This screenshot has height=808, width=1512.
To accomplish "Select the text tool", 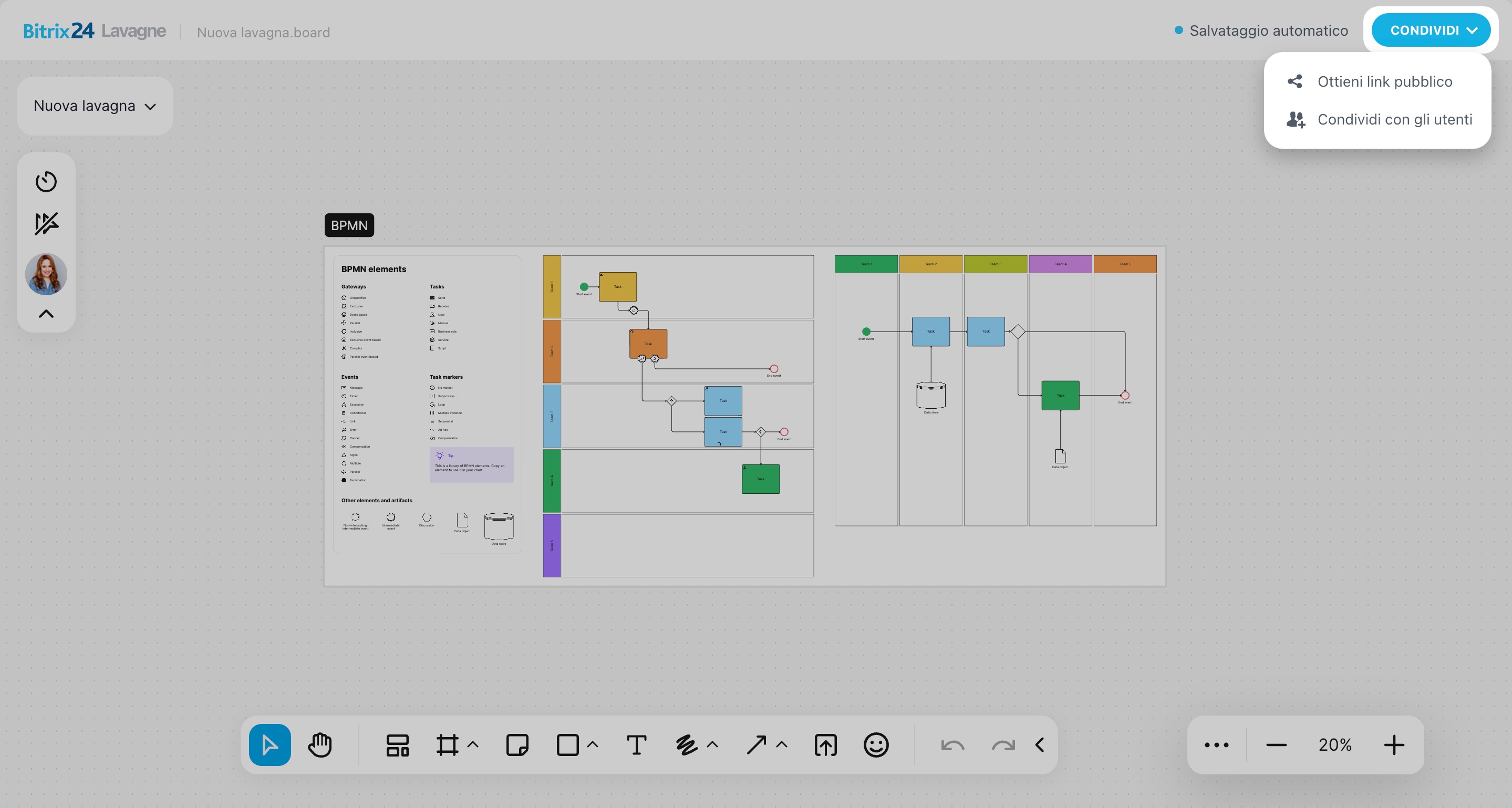I will (x=636, y=744).
